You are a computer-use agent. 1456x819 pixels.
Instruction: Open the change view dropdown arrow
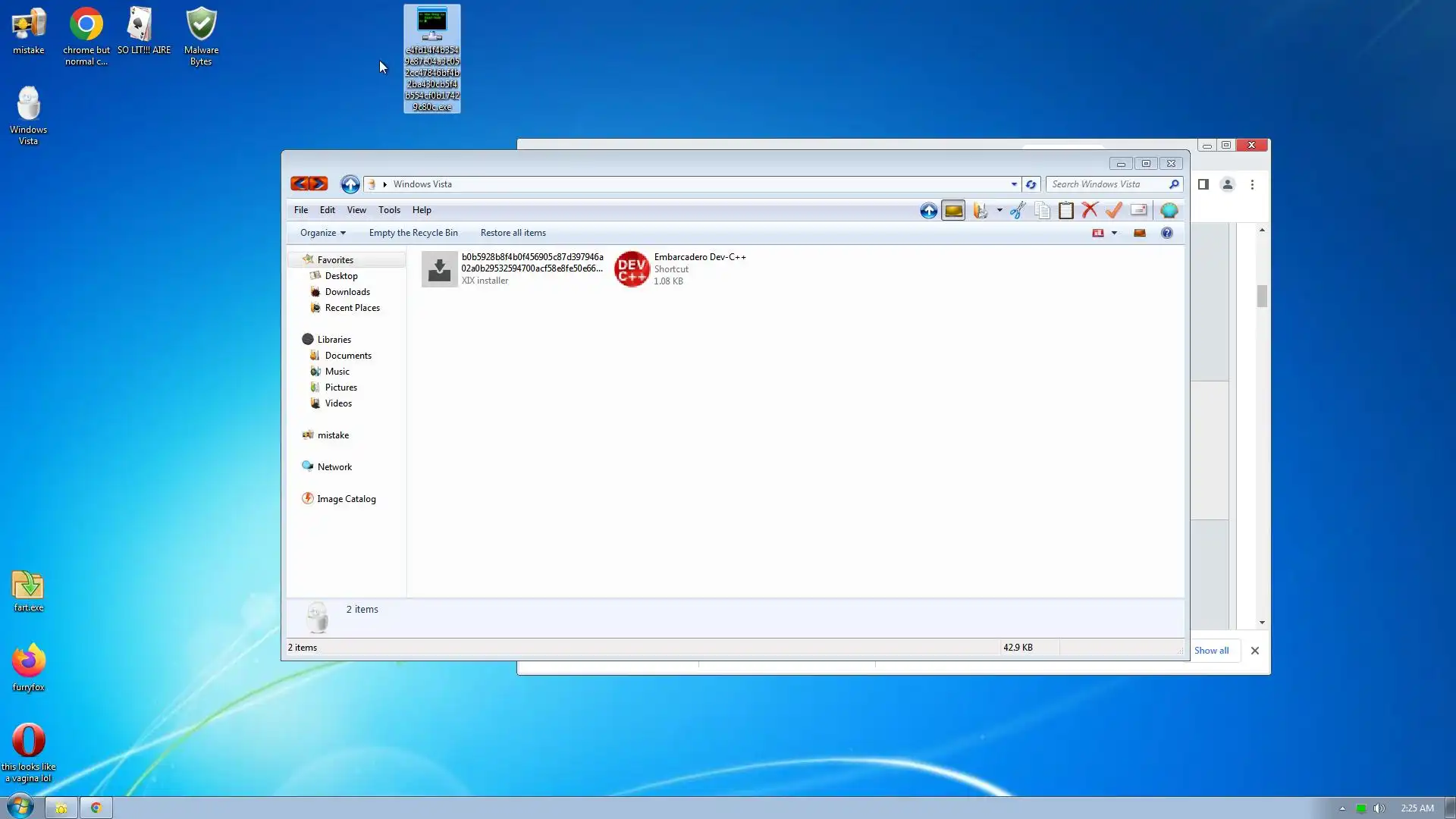coord(1114,234)
